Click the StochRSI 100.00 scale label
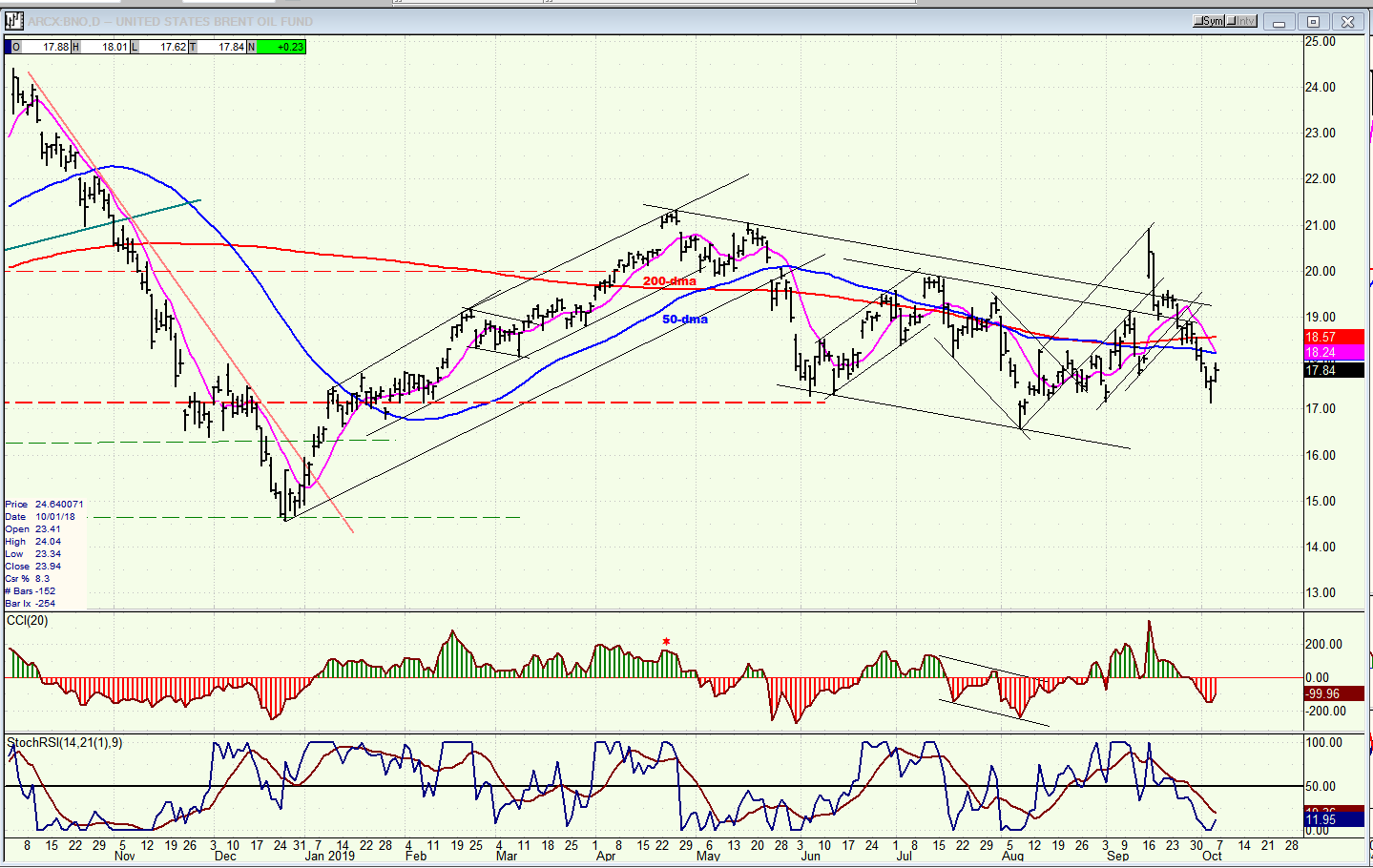The height and width of the screenshot is (868, 1373). (x=1323, y=743)
